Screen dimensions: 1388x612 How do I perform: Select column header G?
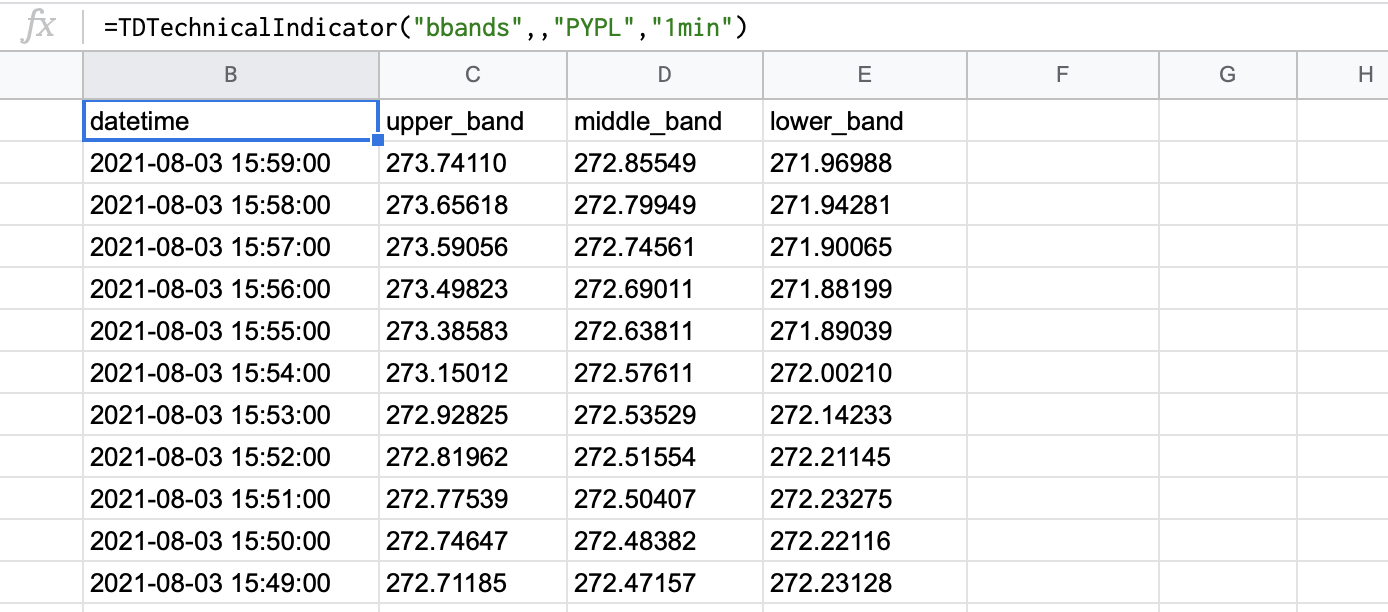coord(1227,74)
